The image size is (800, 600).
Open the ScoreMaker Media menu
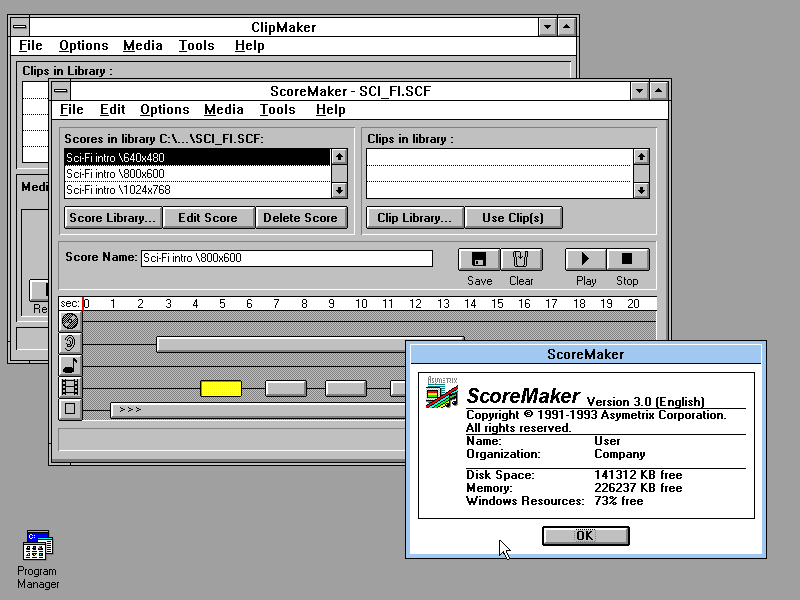click(223, 110)
